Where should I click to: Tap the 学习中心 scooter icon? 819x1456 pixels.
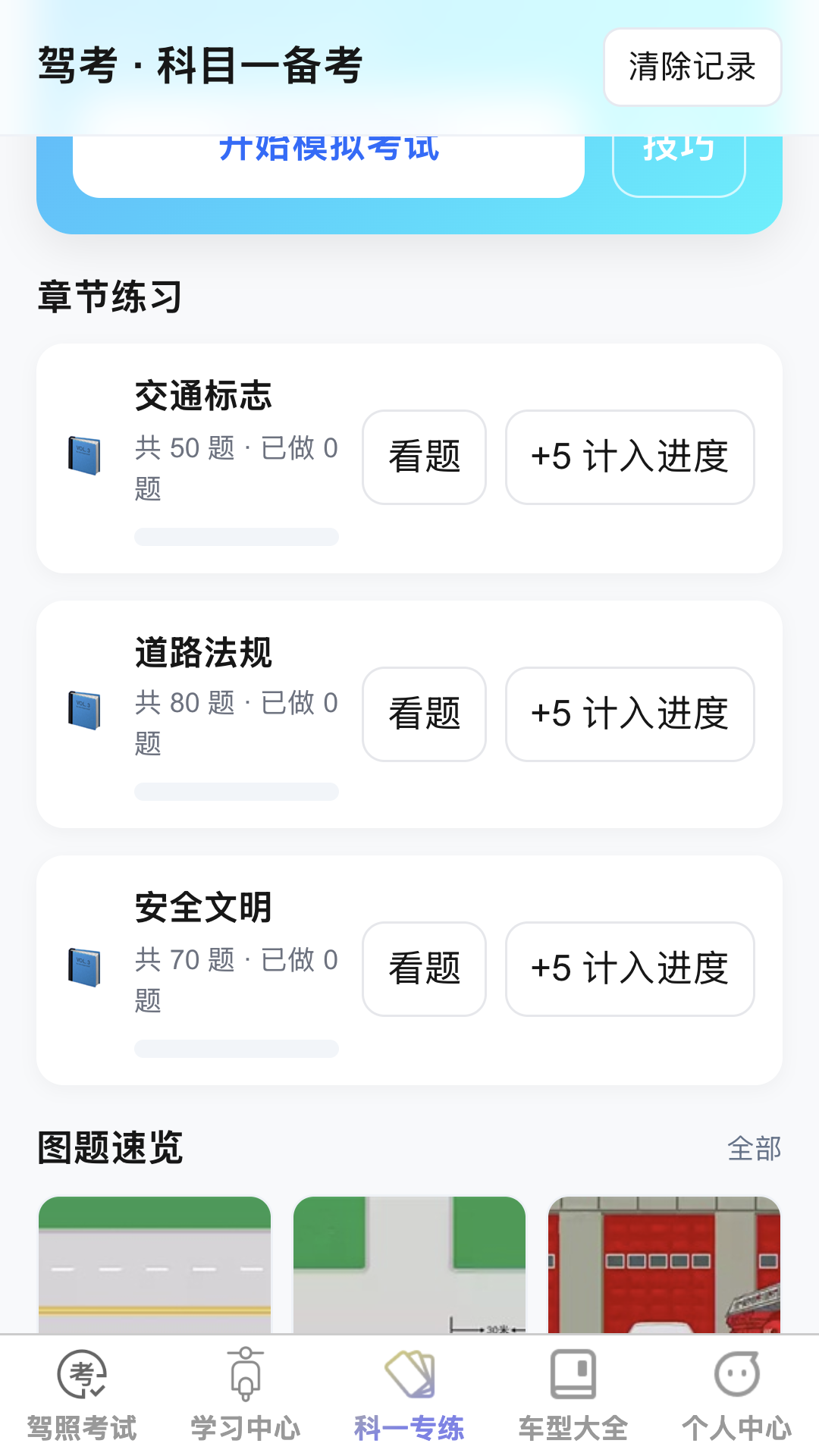click(246, 1374)
